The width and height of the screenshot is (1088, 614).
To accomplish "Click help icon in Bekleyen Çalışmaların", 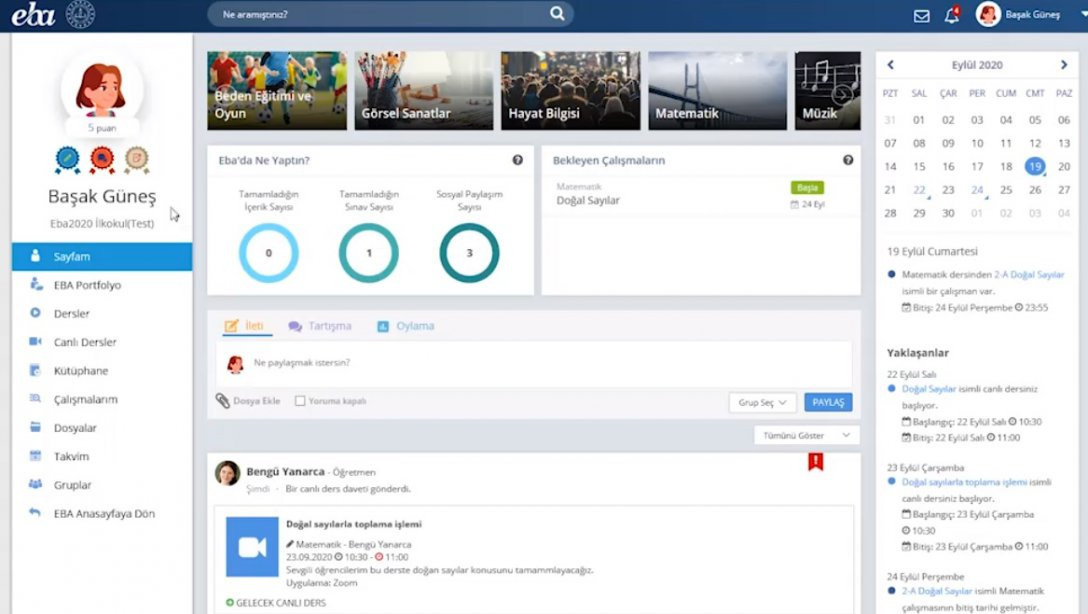I will [847, 160].
